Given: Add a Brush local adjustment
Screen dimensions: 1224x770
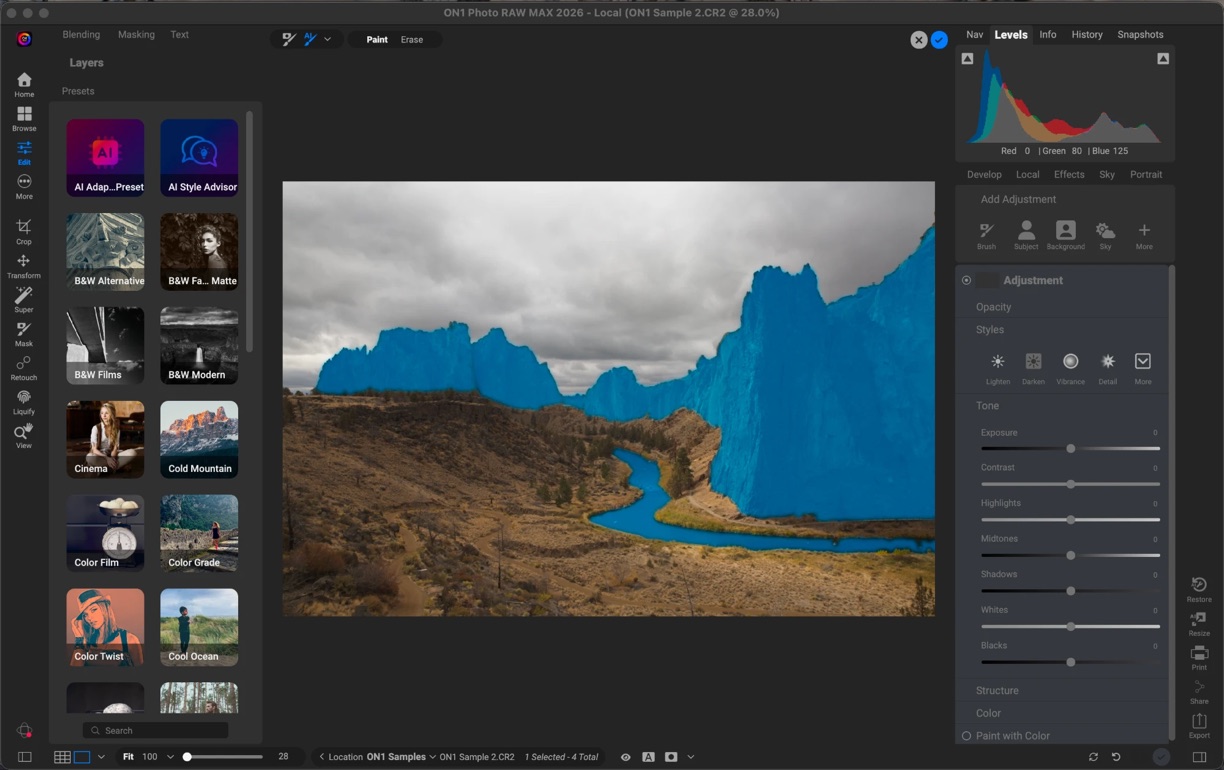Looking at the screenshot, I should [x=986, y=235].
